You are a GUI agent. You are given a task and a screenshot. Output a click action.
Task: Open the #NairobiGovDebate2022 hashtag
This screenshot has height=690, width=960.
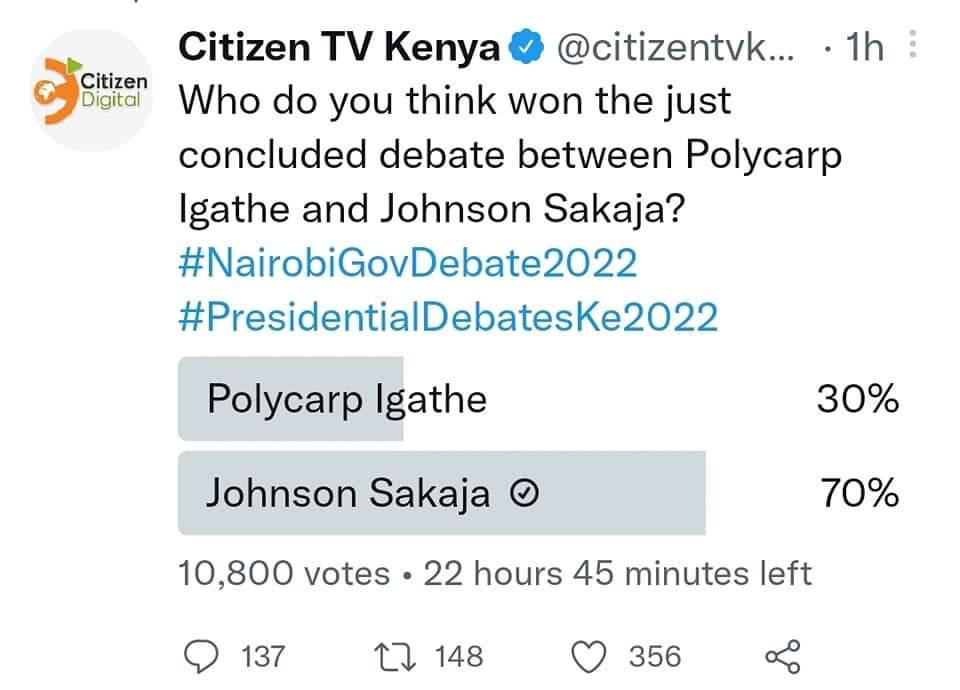click(407, 264)
